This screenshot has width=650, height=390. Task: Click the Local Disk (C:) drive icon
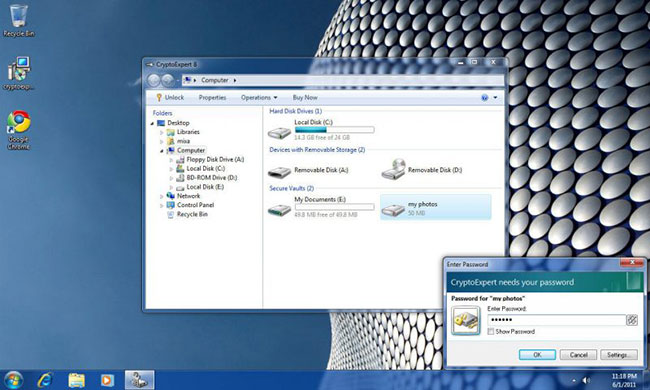279,133
